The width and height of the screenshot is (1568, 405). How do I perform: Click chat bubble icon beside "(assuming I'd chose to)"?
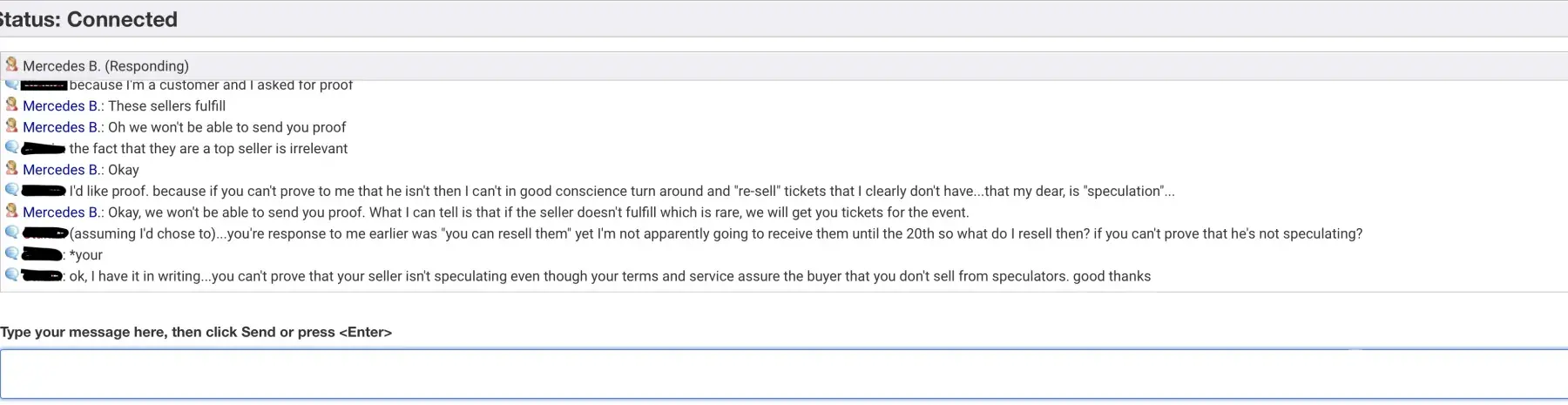[x=11, y=233]
